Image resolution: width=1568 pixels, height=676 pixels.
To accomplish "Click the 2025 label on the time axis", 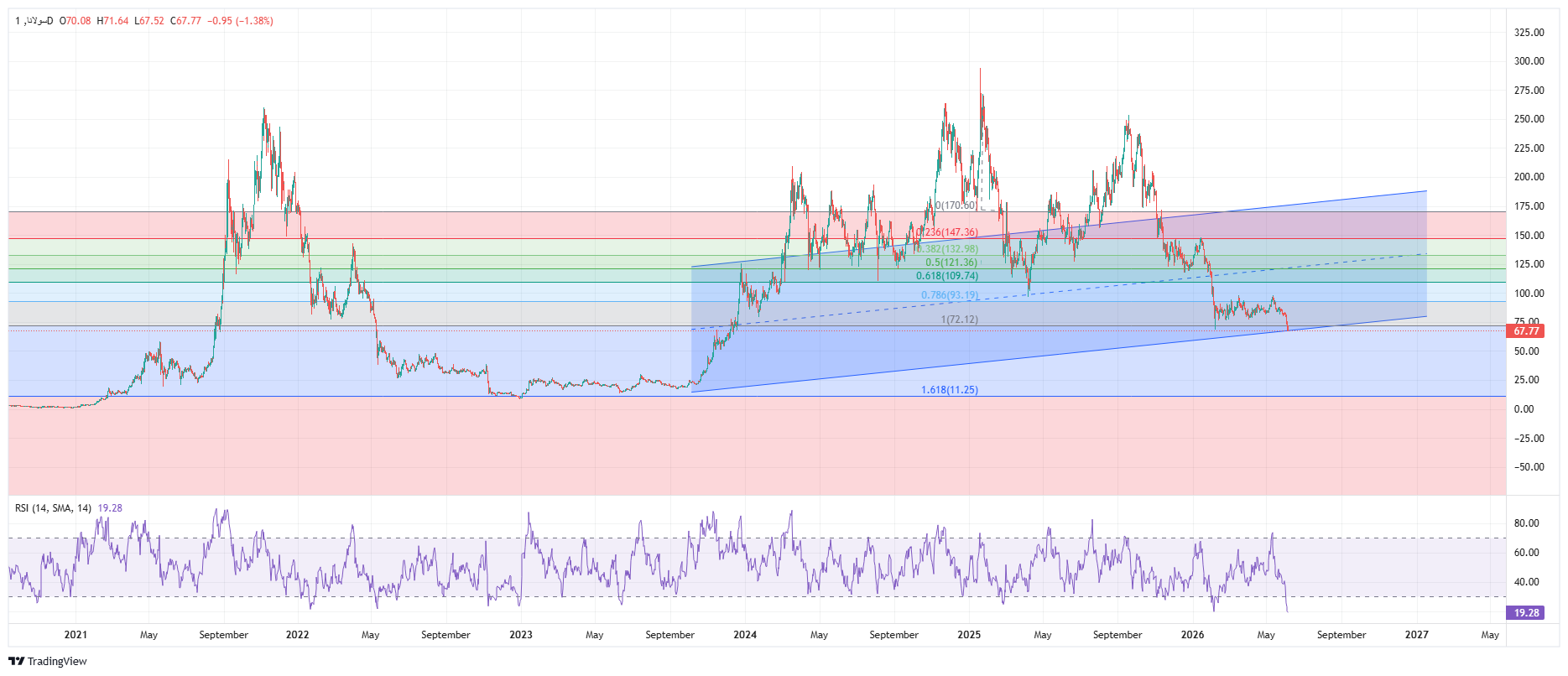I will pyautogui.click(x=969, y=635).
